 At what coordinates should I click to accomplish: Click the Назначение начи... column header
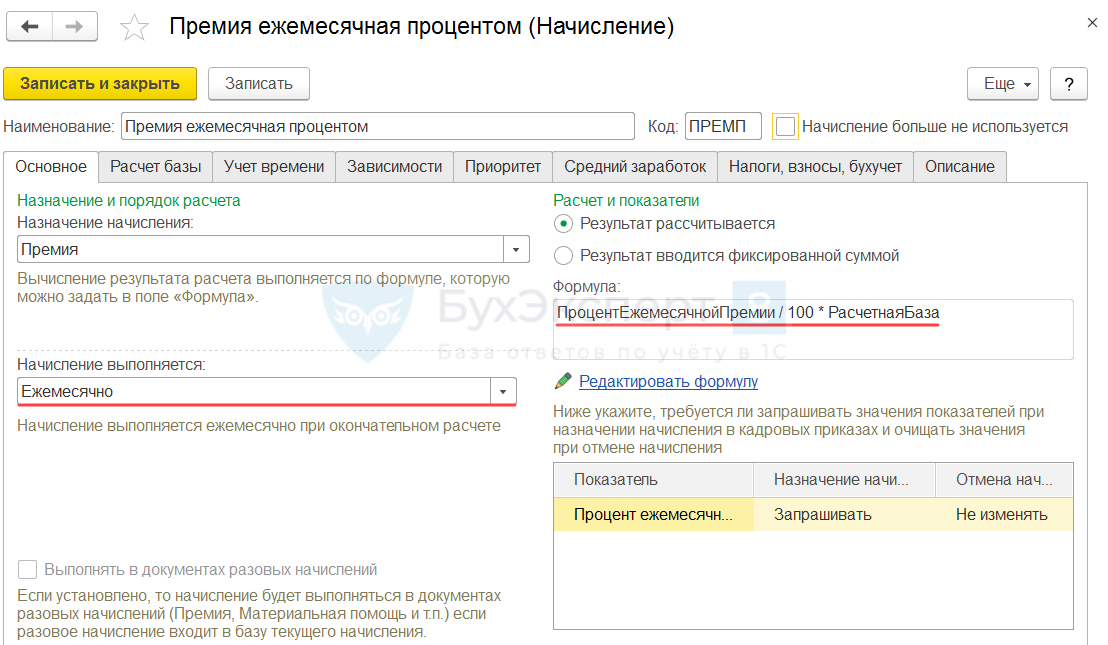coord(844,480)
